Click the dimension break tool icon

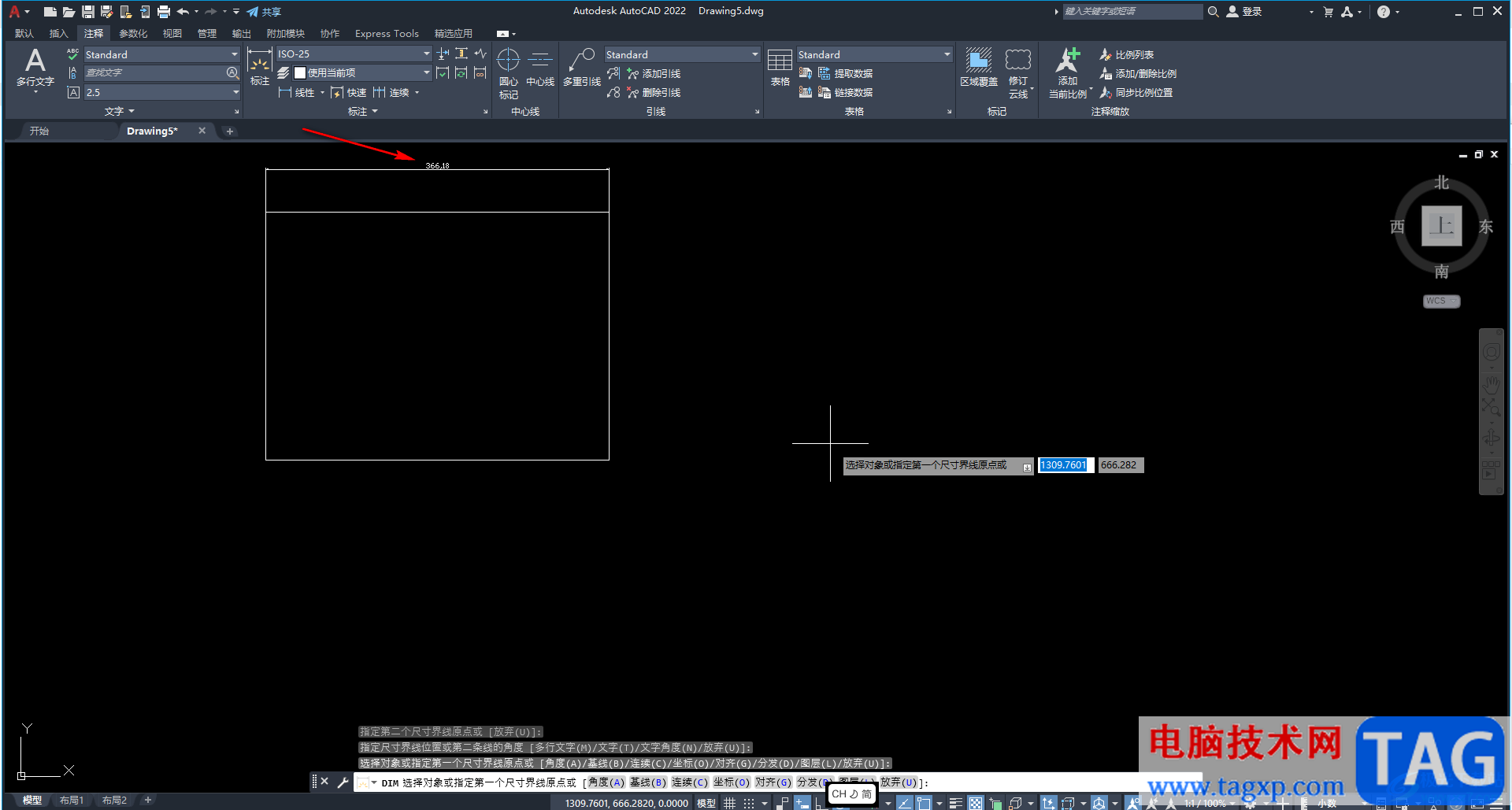coord(443,54)
